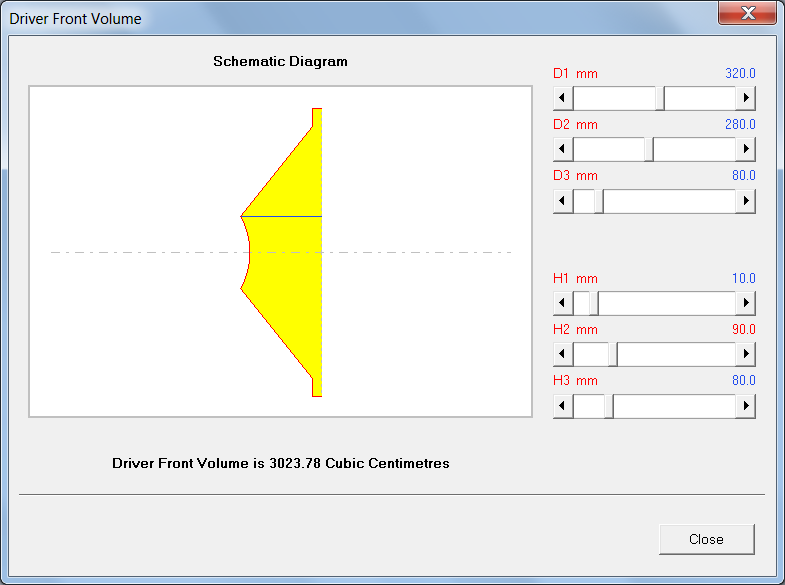The width and height of the screenshot is (785, 585).
Task: Click the Driver Front Volume title bar text
Action: pos(76,19)
